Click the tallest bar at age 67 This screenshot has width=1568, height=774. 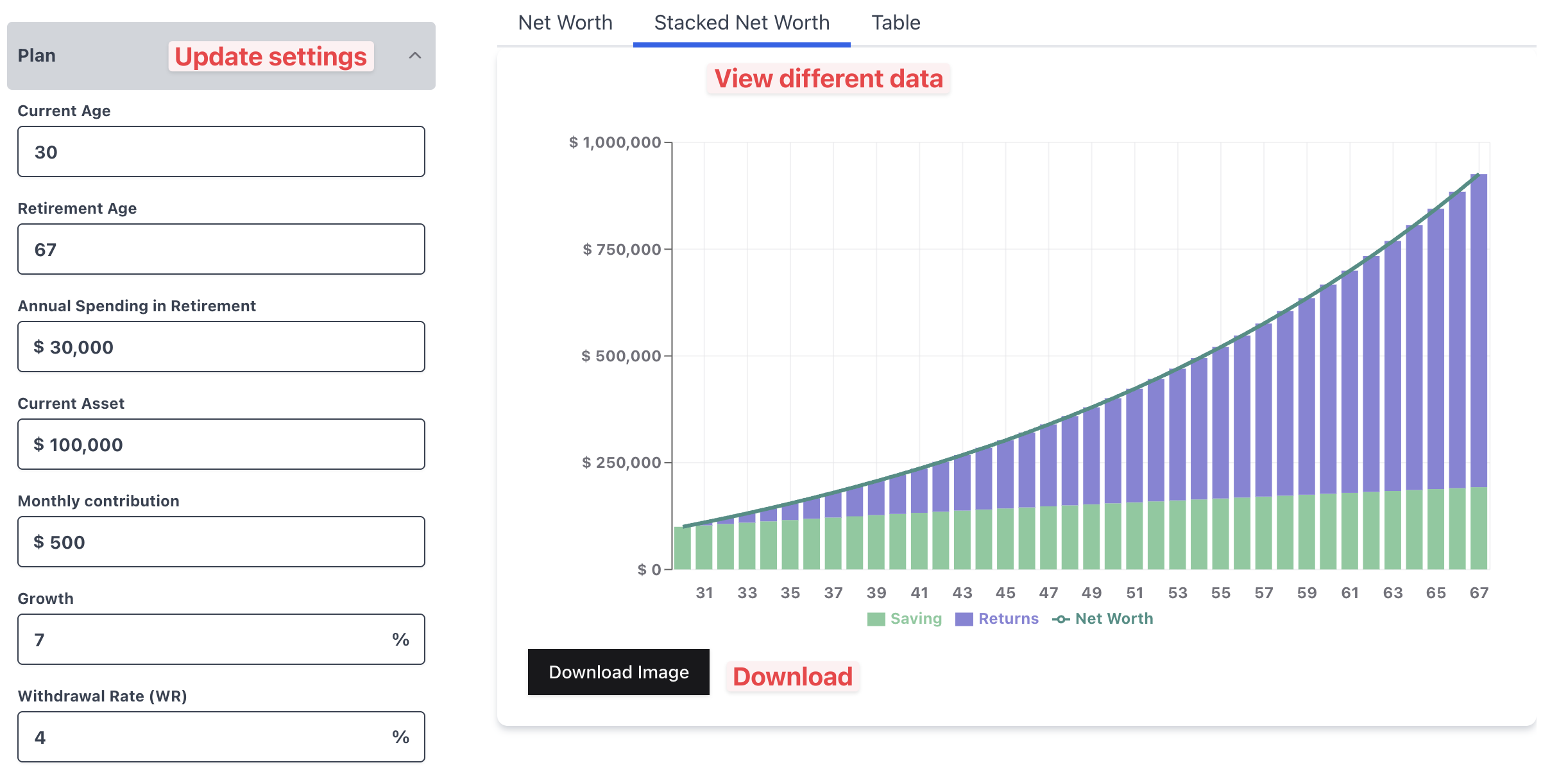[1479, 334]
